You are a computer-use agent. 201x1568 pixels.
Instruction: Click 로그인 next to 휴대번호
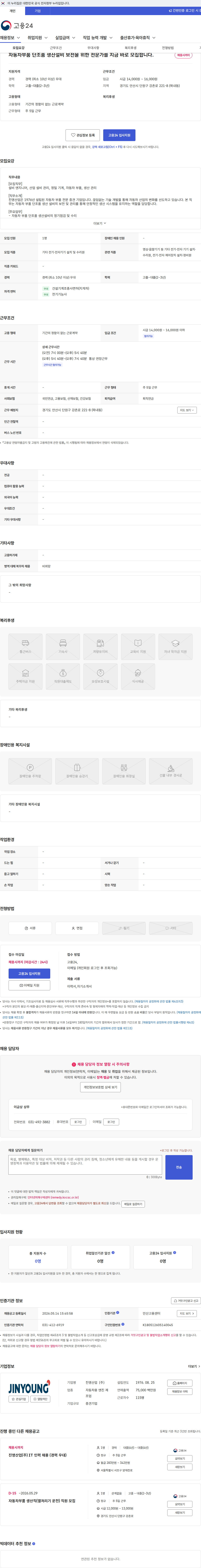78,1122
